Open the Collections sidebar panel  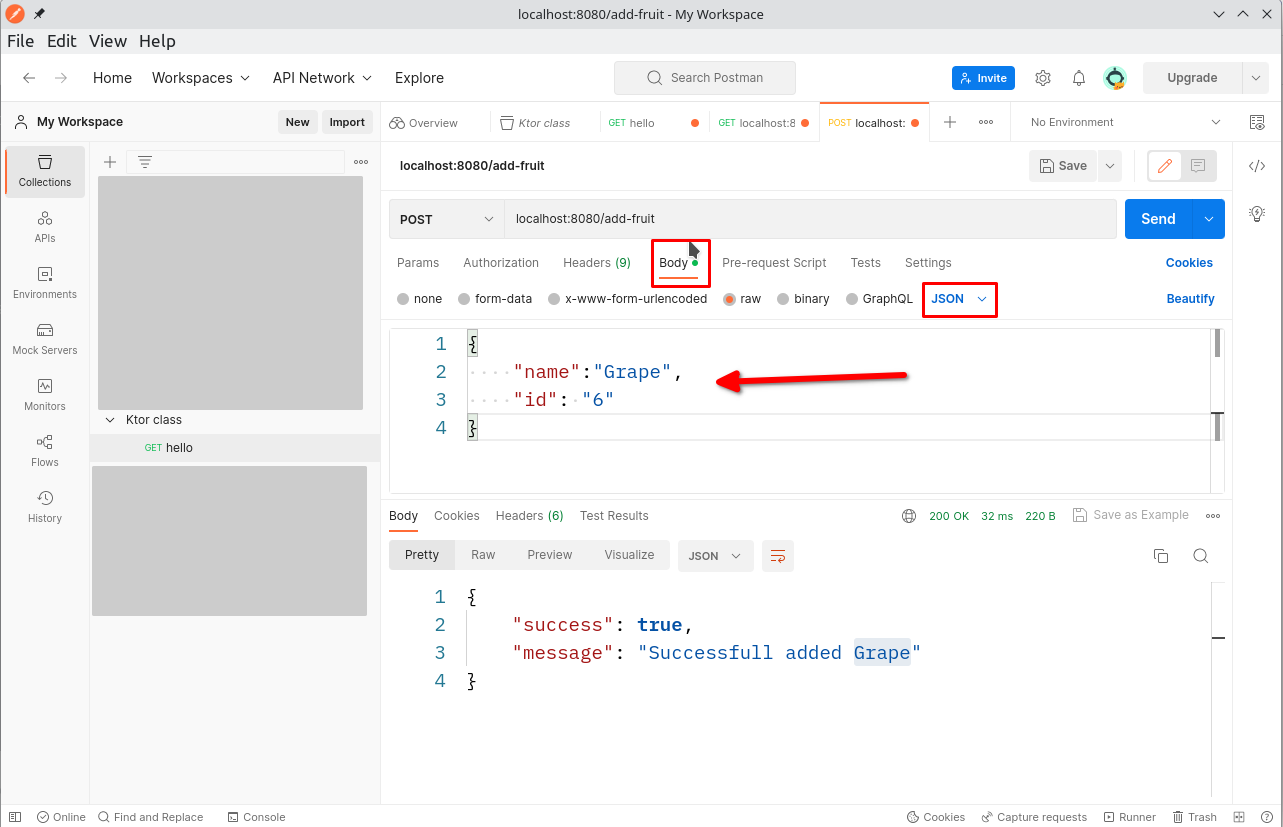pos(45,171)
